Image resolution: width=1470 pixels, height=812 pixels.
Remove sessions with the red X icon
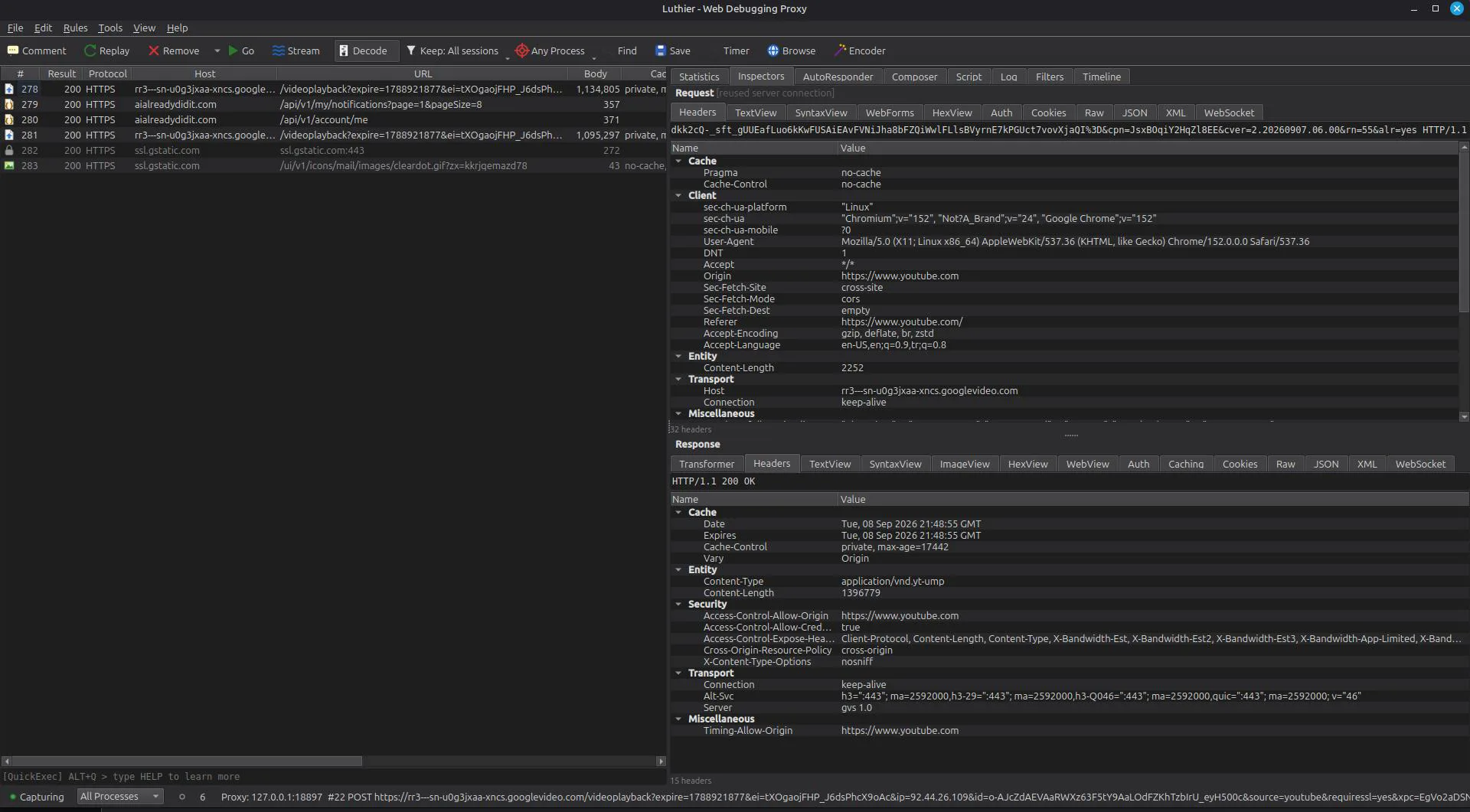[154, 51]
